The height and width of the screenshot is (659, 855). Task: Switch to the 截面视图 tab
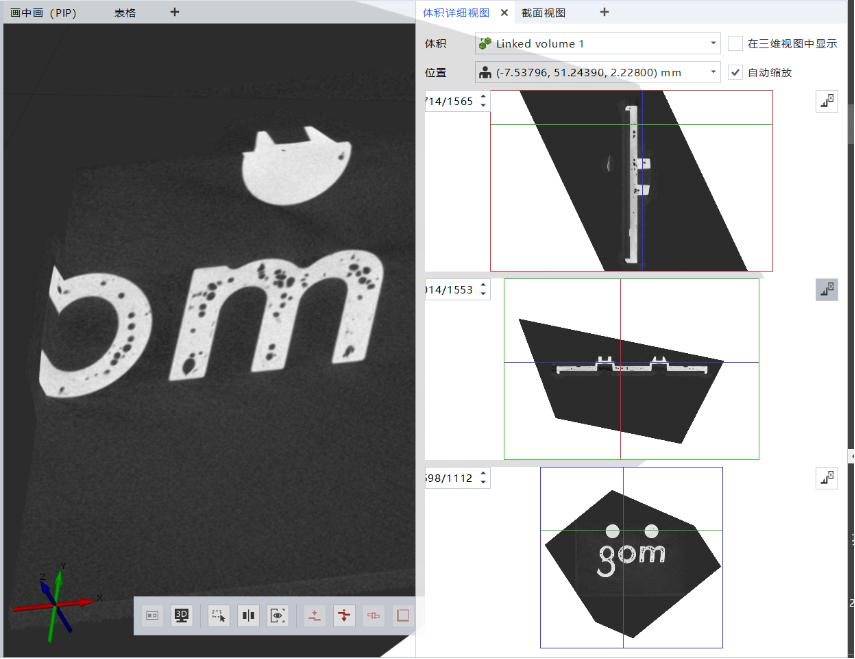pyautogui.click(x=543, y=13)
